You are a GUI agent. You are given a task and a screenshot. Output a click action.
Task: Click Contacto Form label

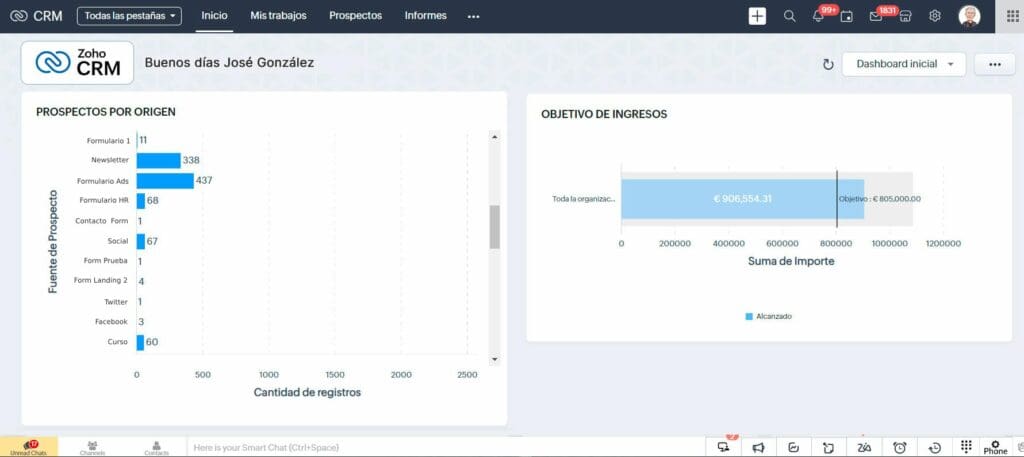(x=102, y=221)
